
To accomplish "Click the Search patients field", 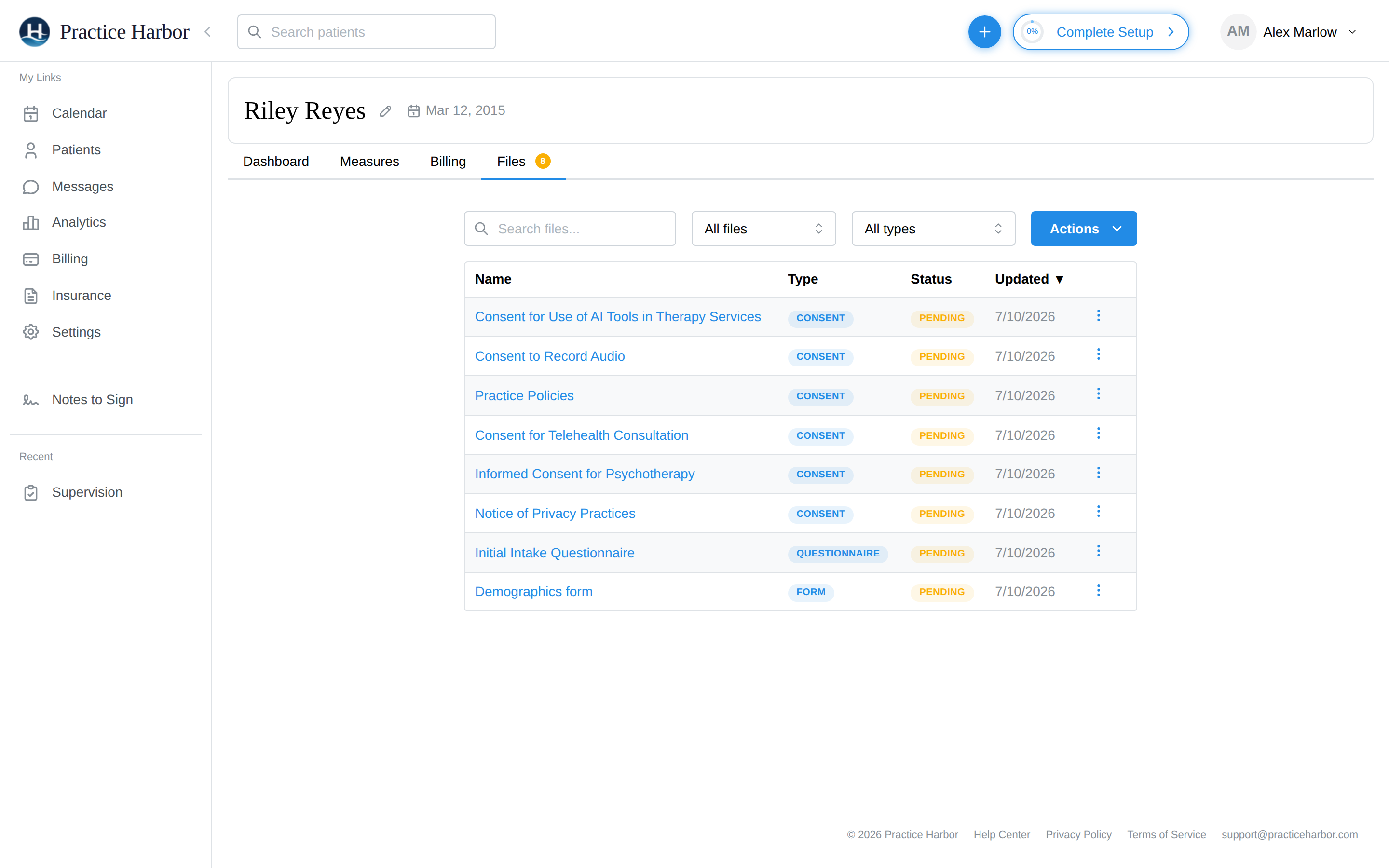I will click(366, 32).
